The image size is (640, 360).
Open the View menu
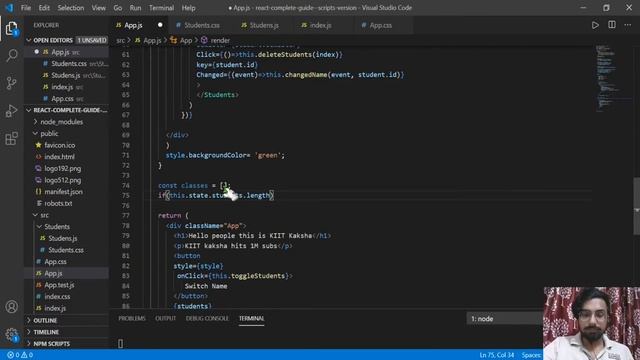coord(98,8)
